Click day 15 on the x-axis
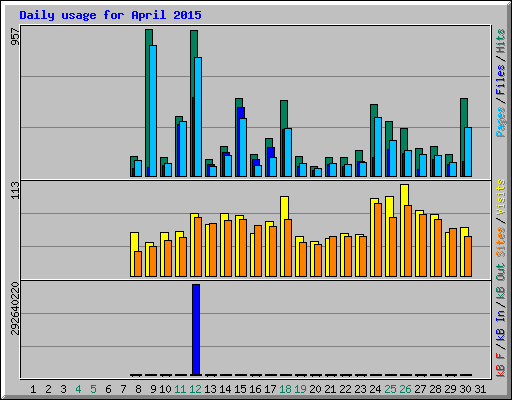512x400 pixels. click(240, 389)
